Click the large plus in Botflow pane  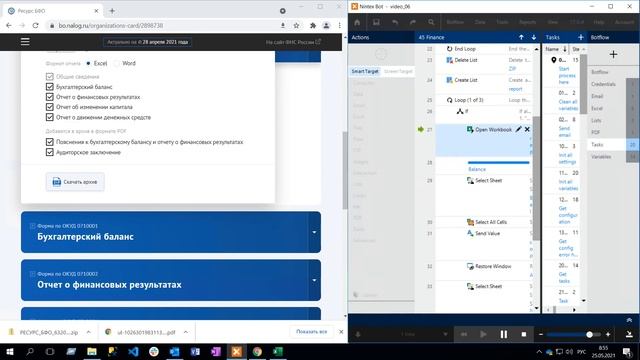[x=613, y=54]
